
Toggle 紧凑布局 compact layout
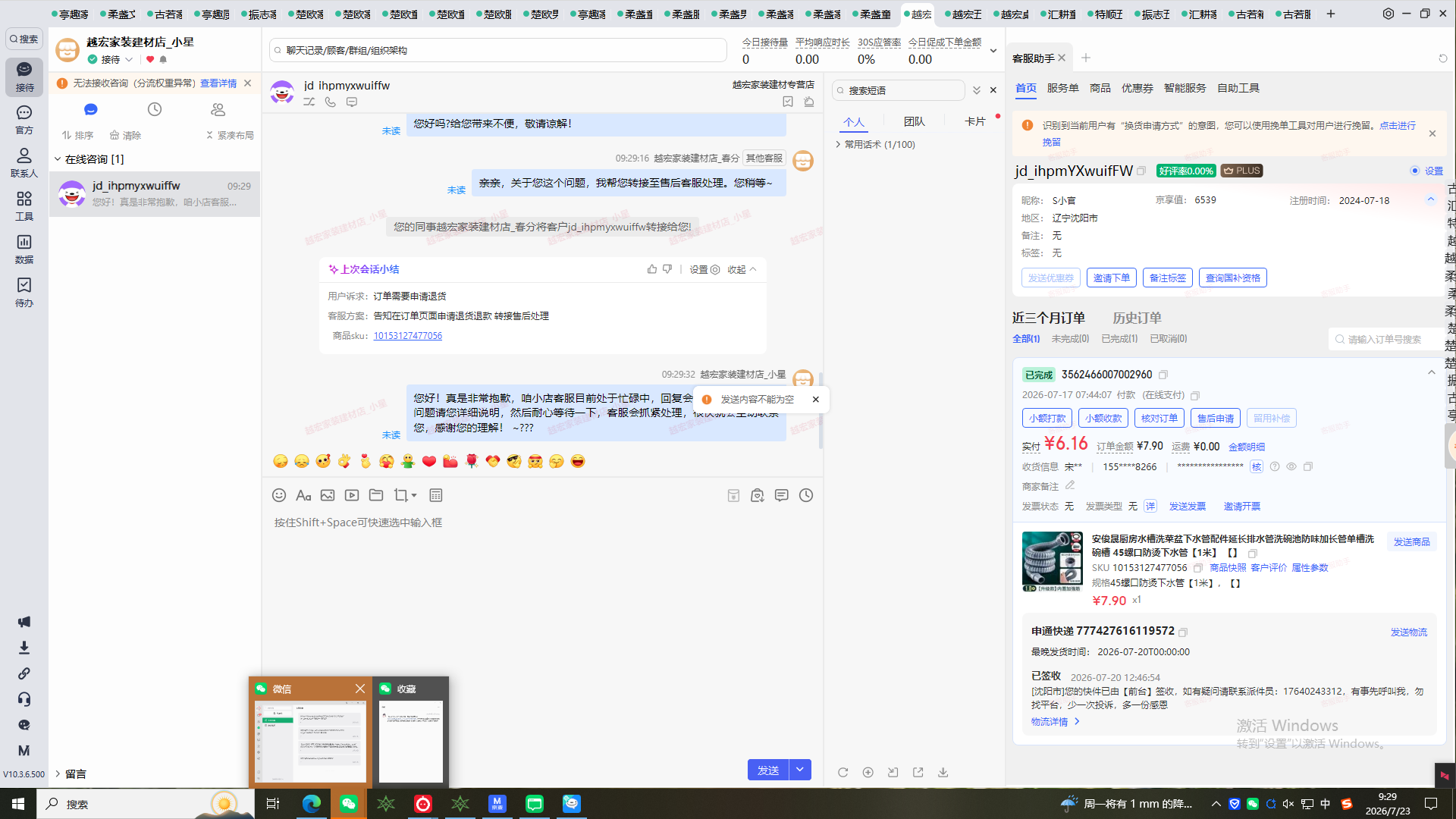click(230, 135)
